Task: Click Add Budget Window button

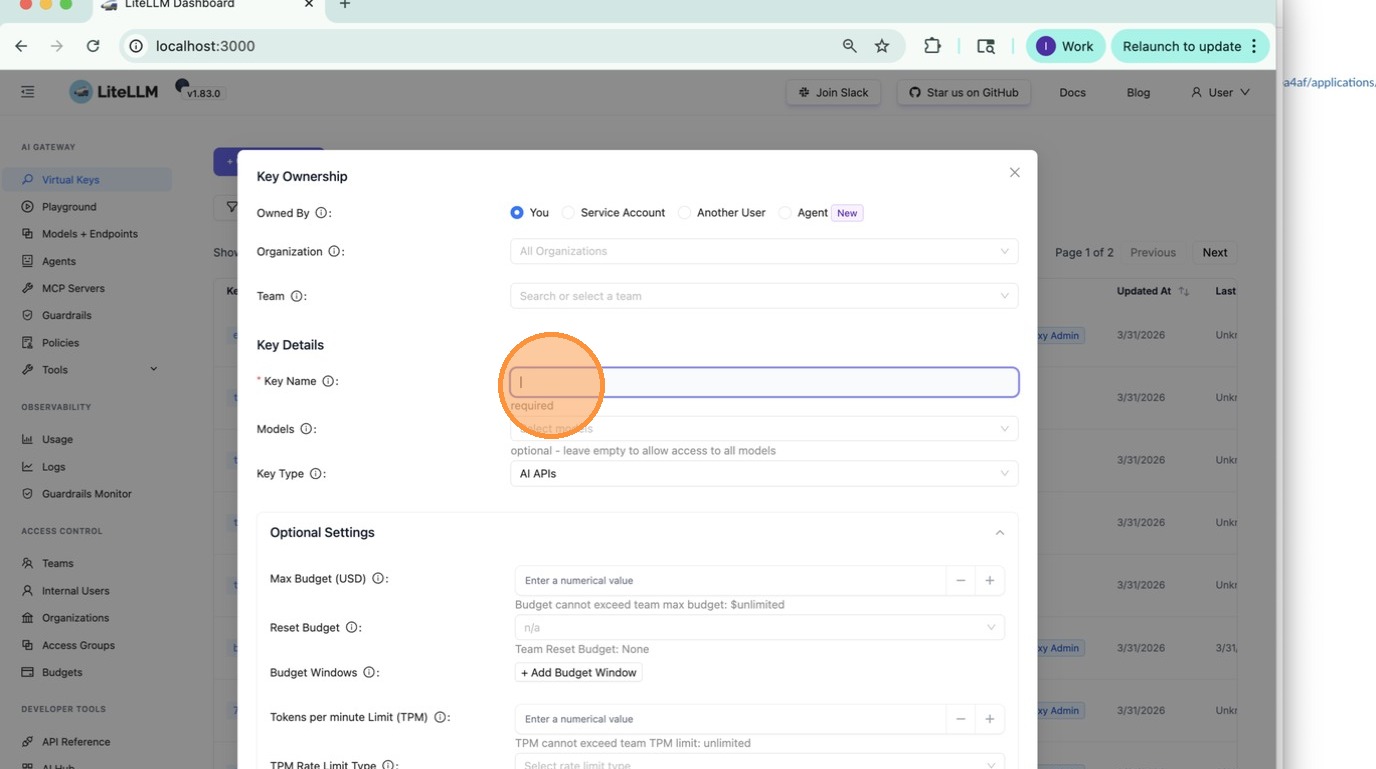Action: 579,673
